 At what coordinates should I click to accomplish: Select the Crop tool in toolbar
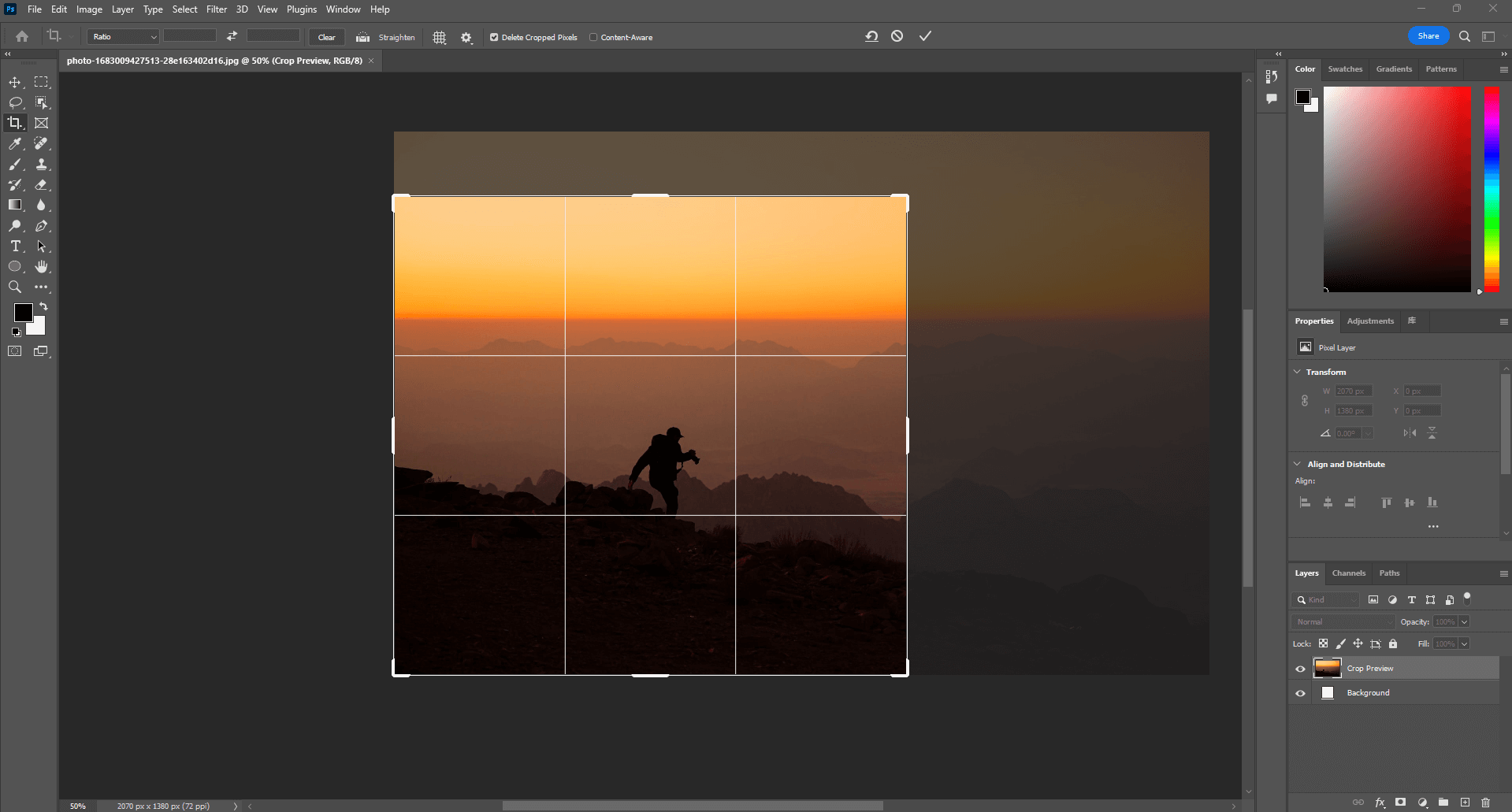[15, 123]
